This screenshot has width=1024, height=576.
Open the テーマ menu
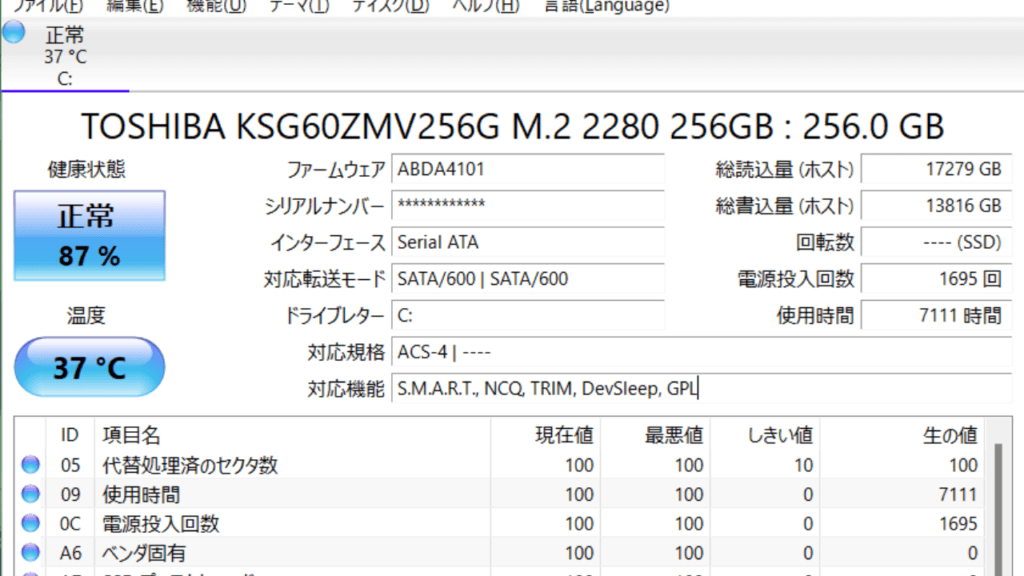298,6
